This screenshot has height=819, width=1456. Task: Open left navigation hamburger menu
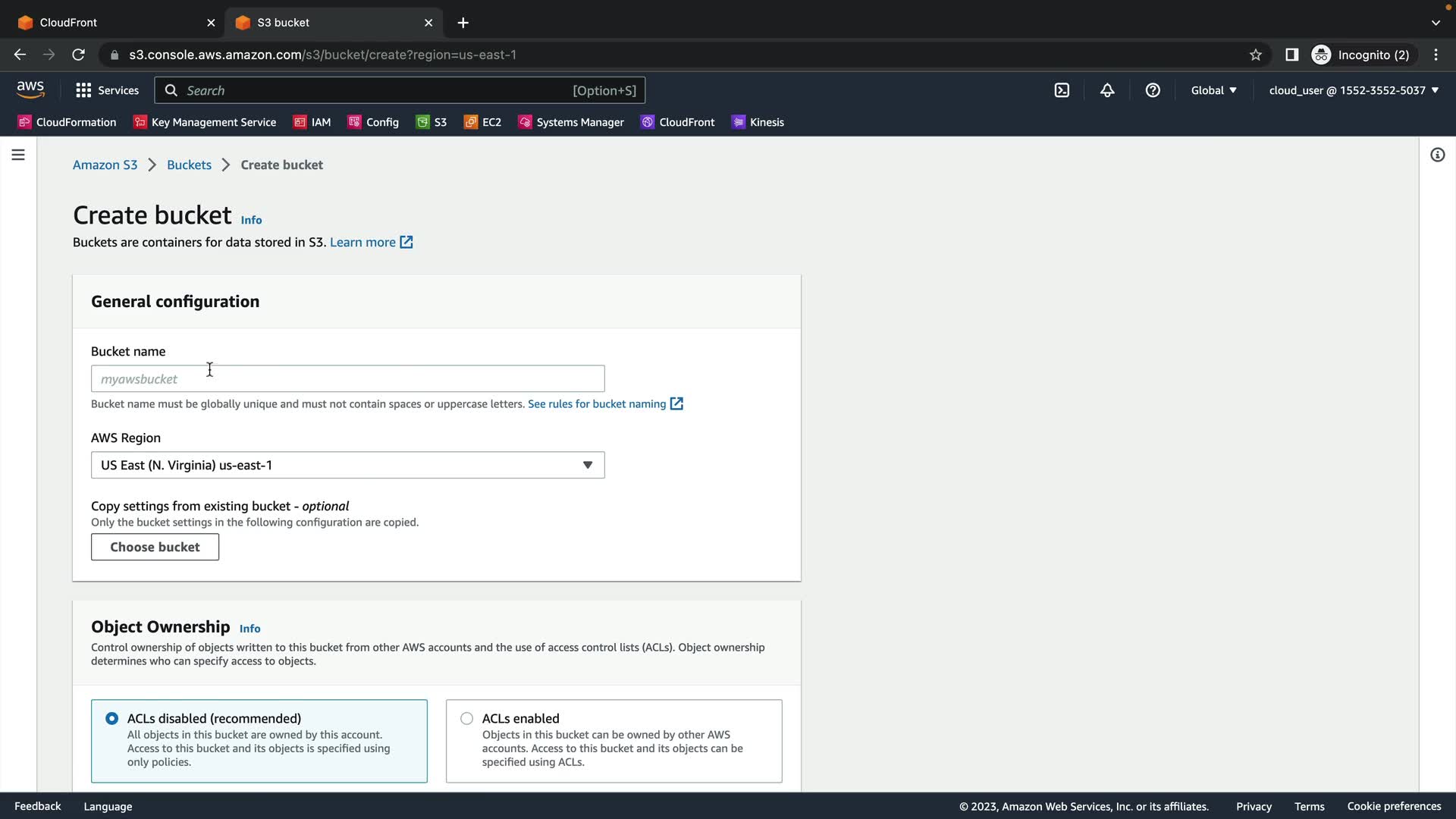18,155
